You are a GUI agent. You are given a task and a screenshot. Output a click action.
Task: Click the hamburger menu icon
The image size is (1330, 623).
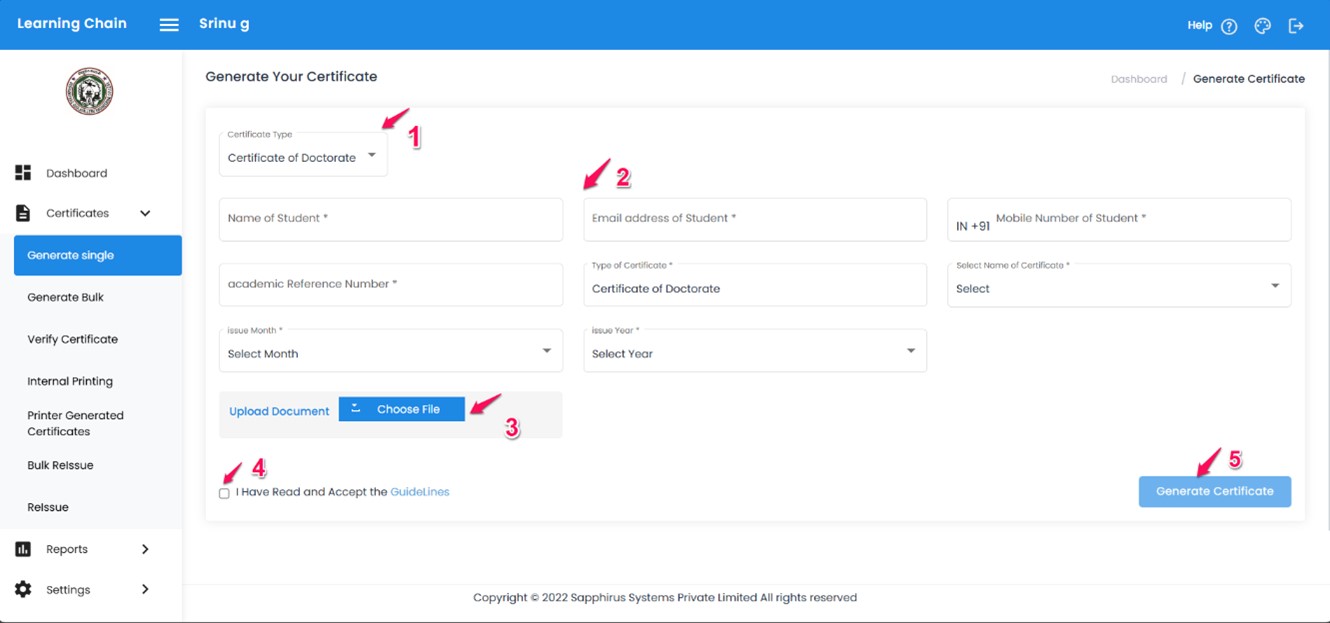click(169, 25)
